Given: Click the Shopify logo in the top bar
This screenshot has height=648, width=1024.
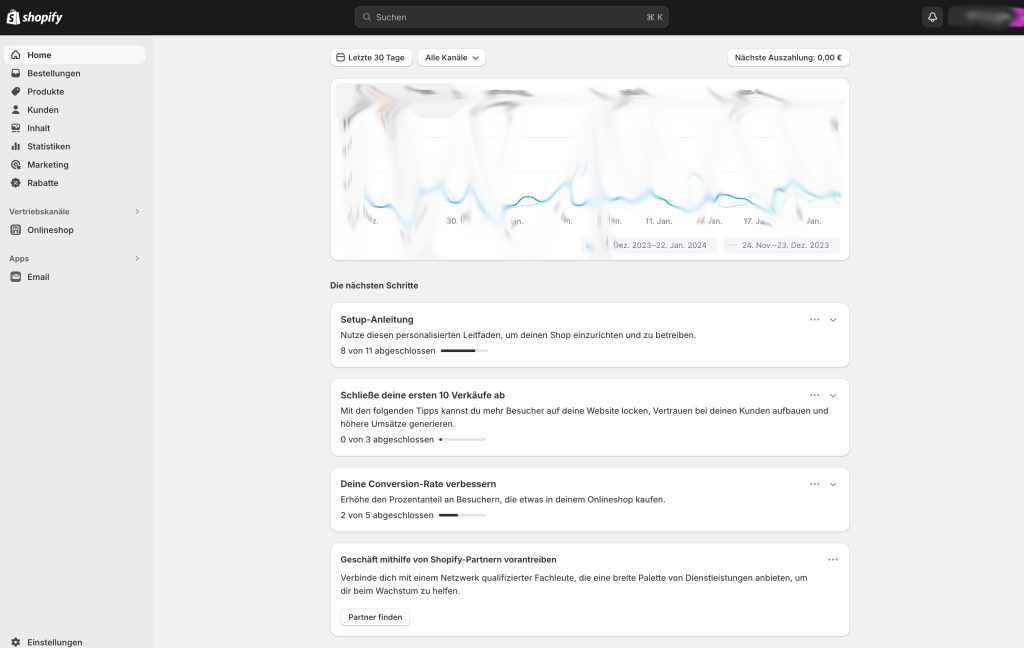Looking at the screenshot, I should [x=35, y=17].
